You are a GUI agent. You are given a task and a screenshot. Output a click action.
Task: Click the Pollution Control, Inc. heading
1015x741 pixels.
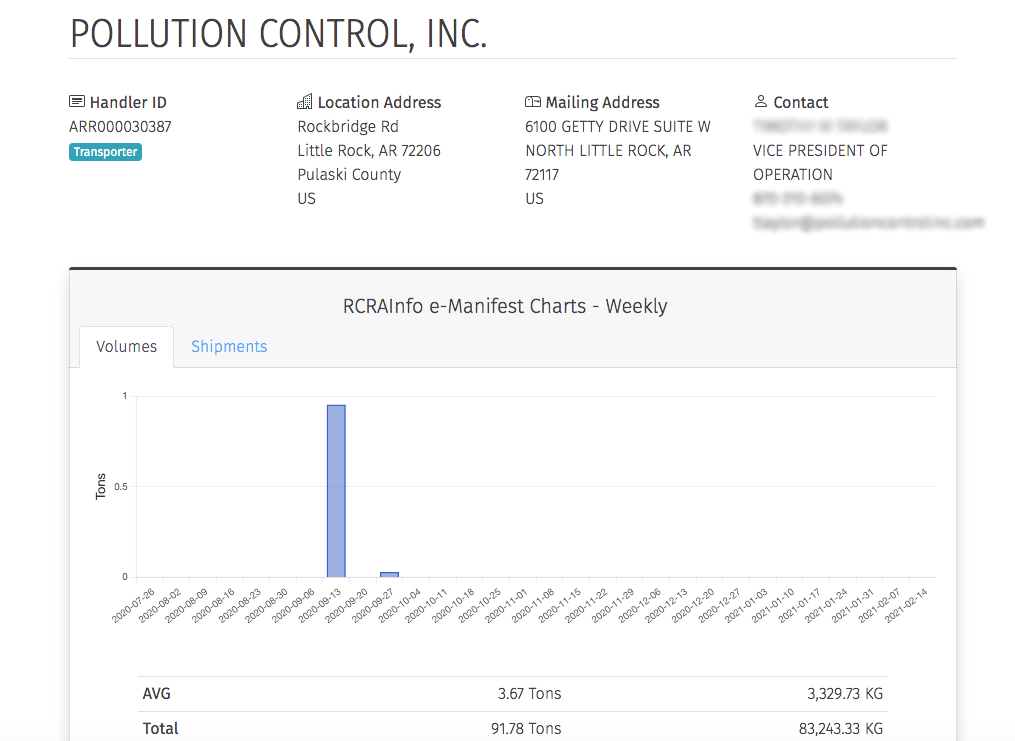pos(278,34)
